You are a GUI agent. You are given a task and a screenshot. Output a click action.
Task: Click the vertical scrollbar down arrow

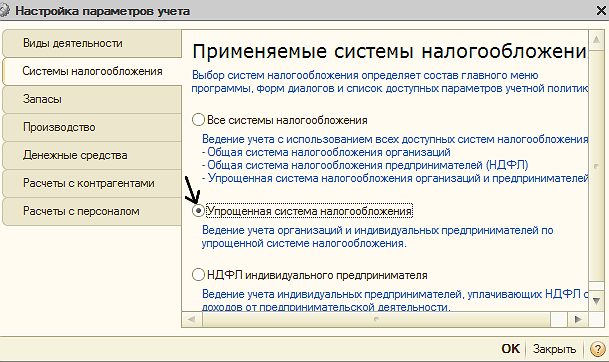coord(596,301)
